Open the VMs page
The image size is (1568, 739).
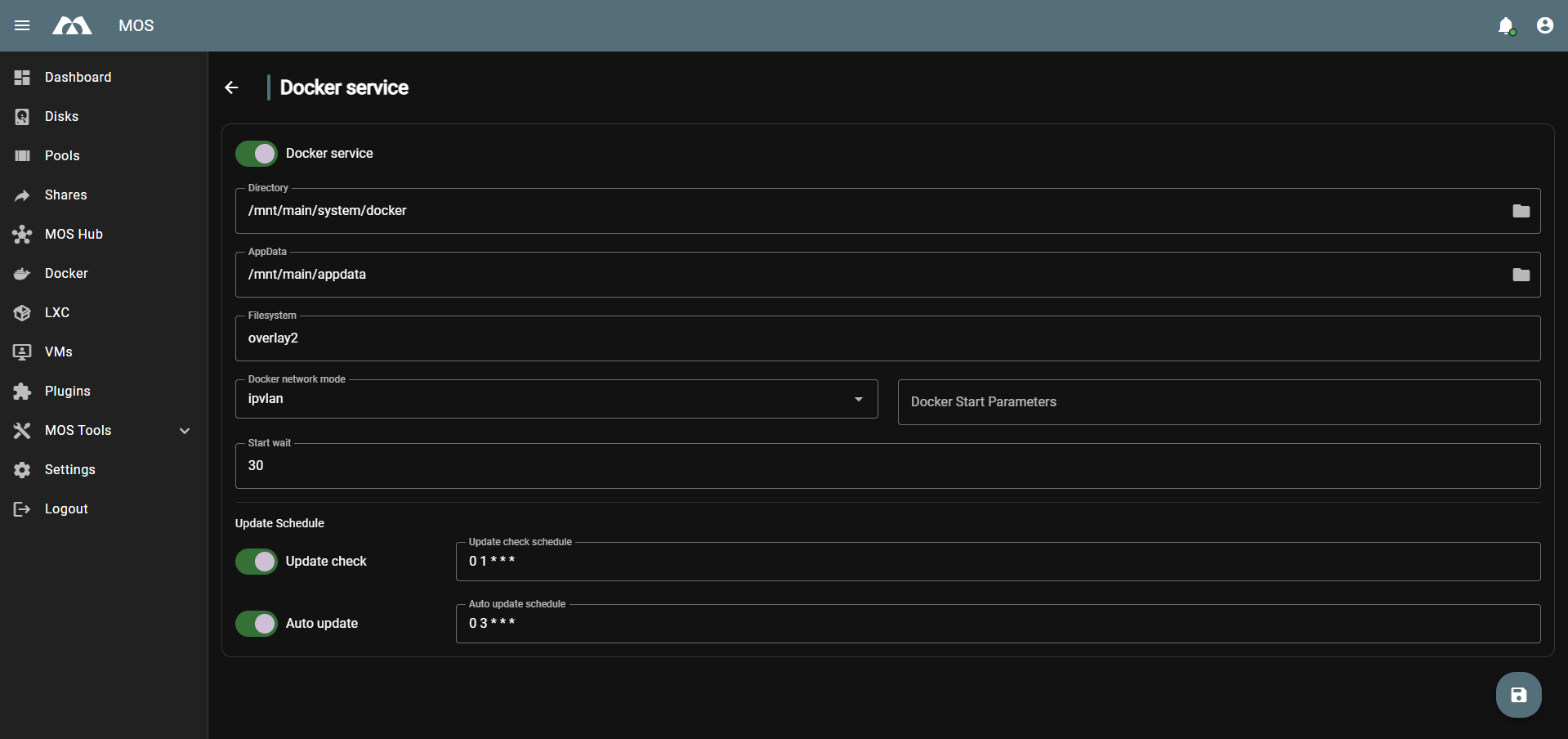point(56,352)
